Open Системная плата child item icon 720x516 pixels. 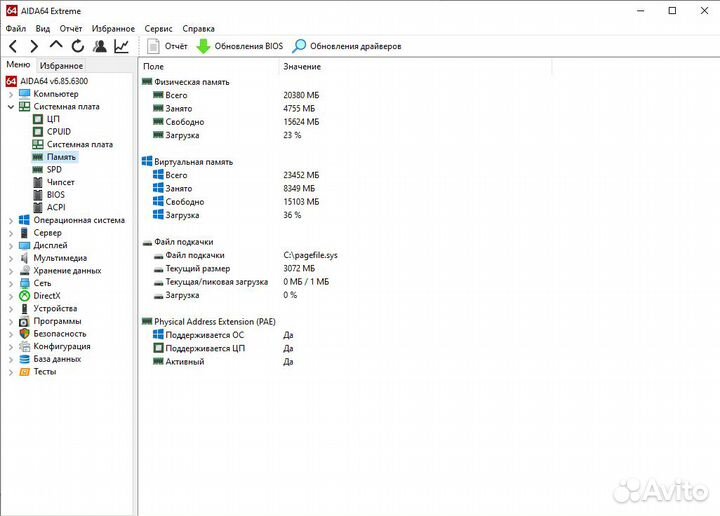(38, 144)
